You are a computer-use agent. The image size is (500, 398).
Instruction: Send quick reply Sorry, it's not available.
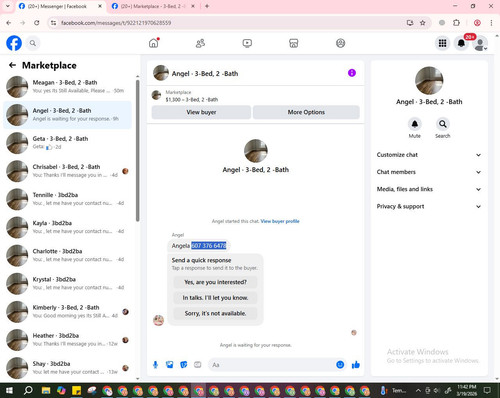(215, 313)
